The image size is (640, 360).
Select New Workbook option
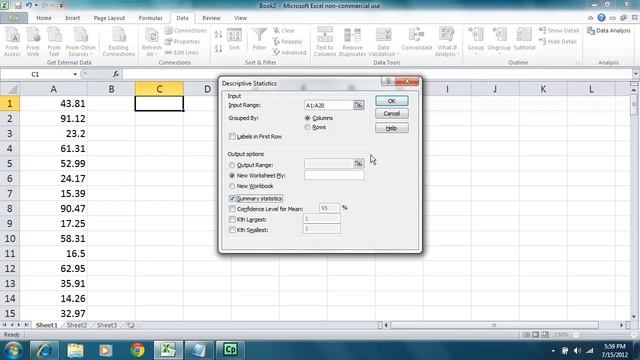(232, 186)
